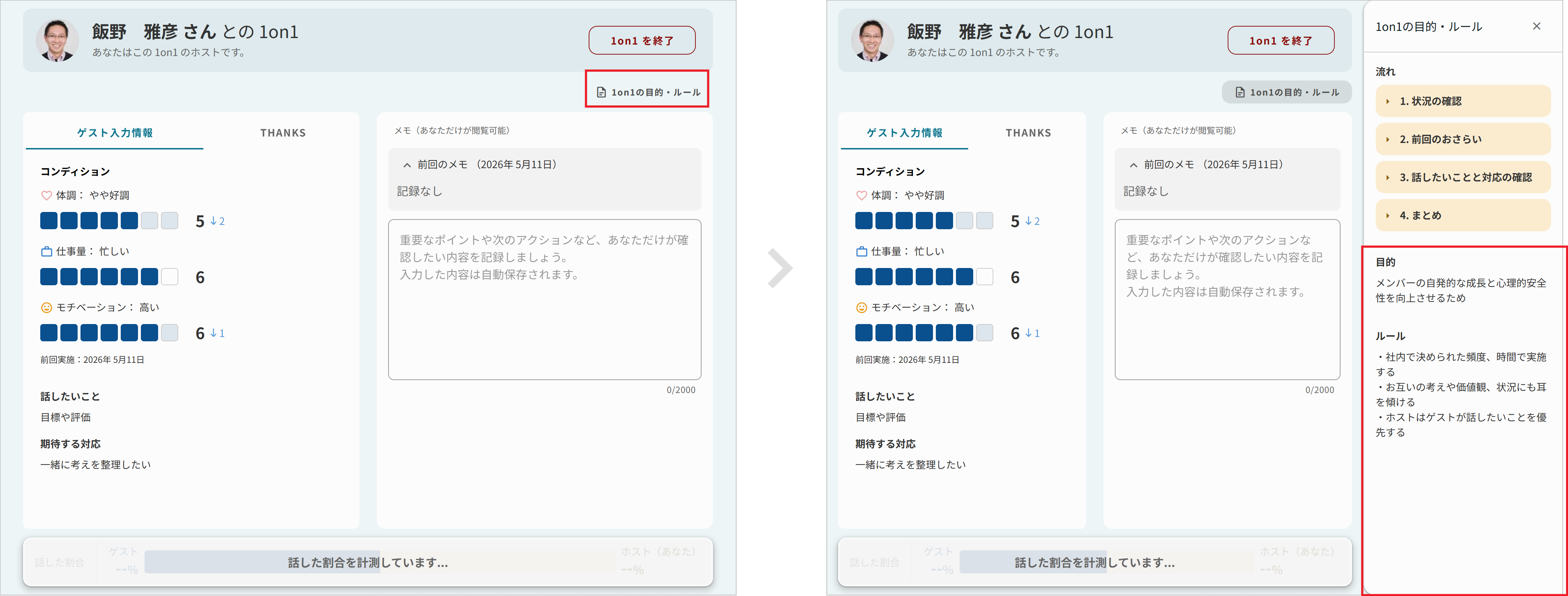Click the heart 体調 icon in right screenshot
Viewport: 1568px width, 596px height.
point(861,195)
